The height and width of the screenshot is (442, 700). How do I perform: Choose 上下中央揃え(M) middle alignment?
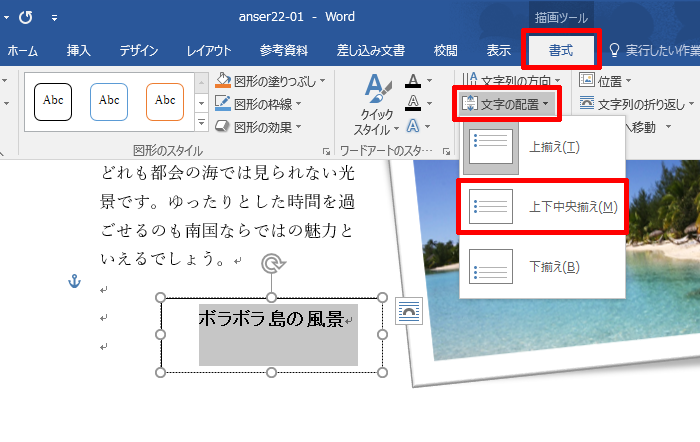pyautogui.click(x=542, y=206)
